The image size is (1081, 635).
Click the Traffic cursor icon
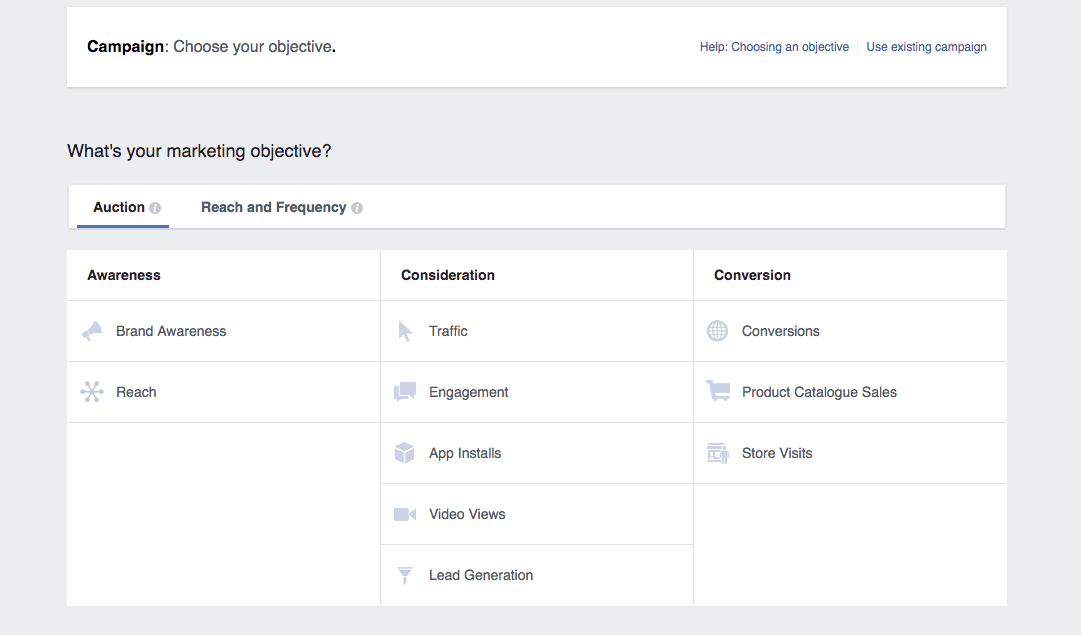pos(405,331)
